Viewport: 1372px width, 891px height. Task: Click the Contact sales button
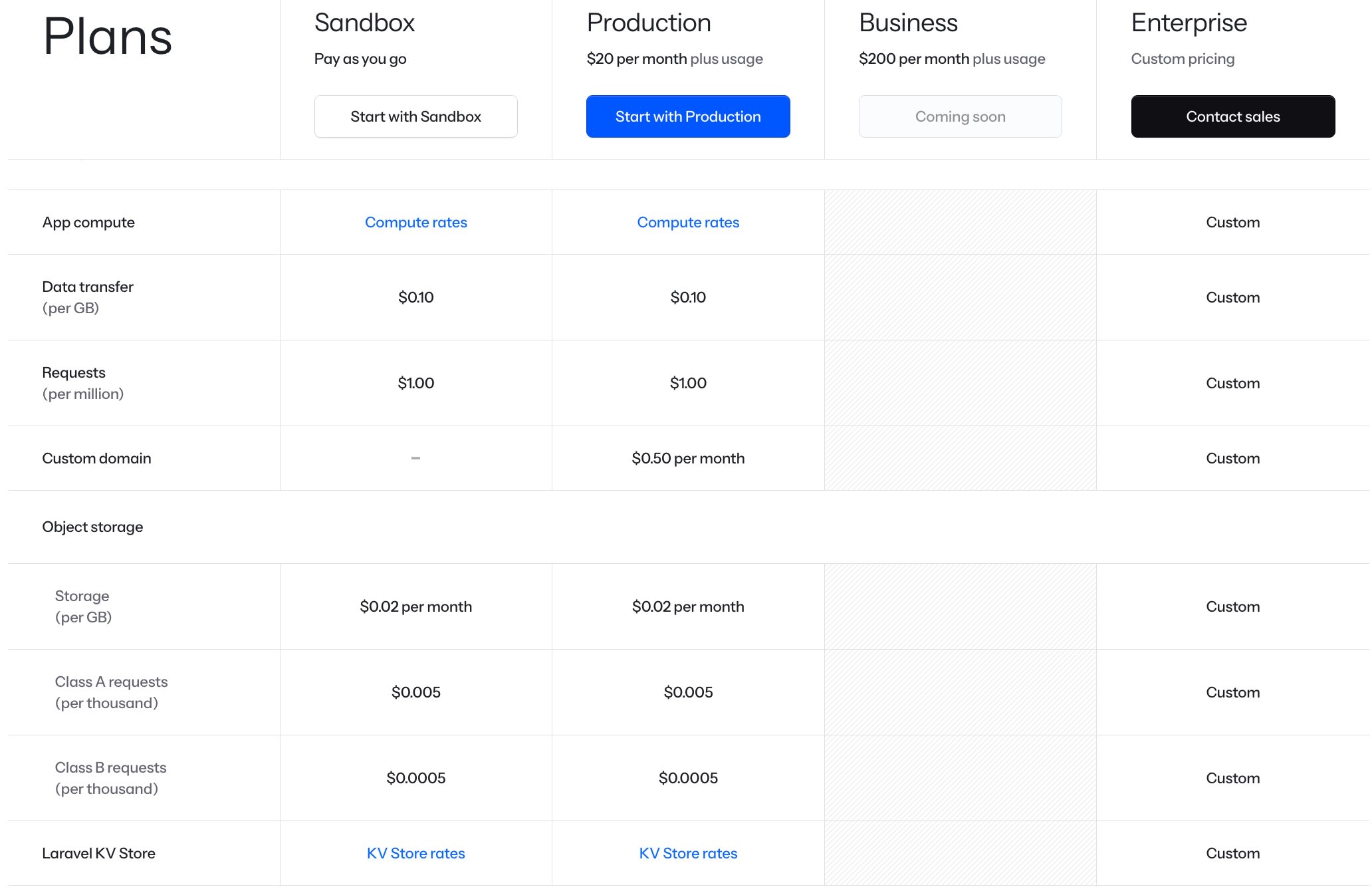pos(1232,116)
